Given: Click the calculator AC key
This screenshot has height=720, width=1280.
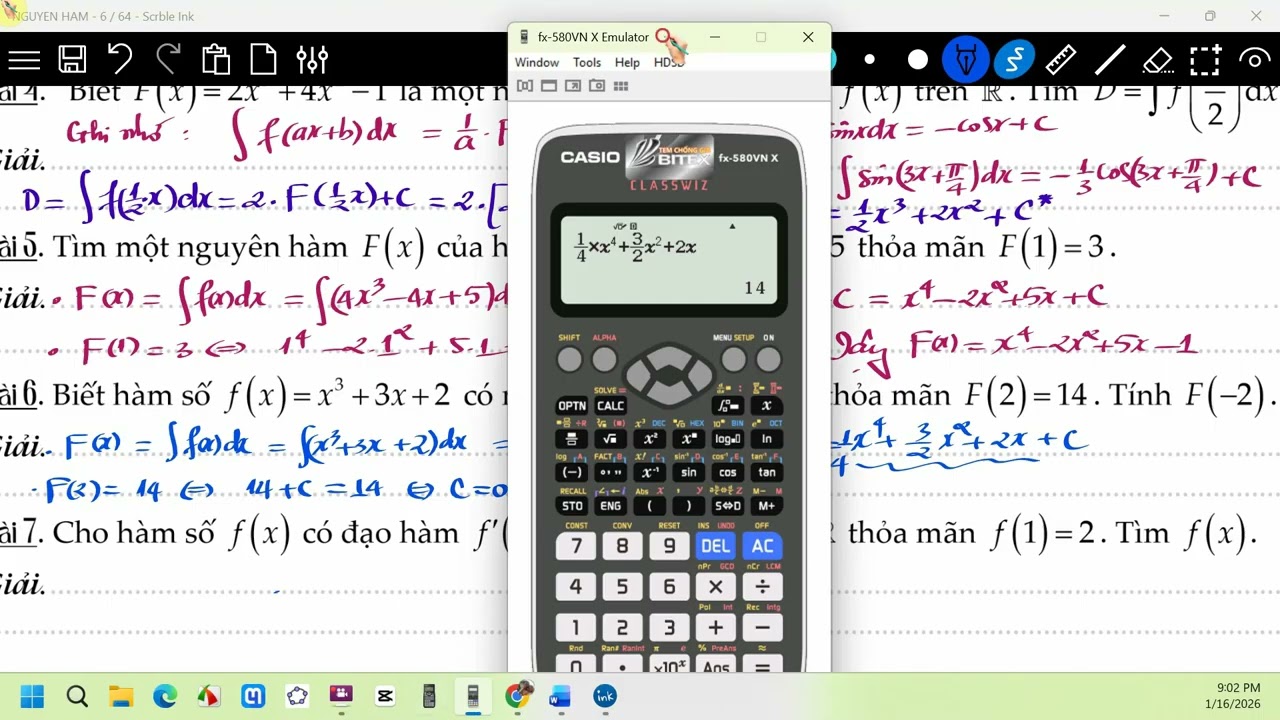Looking at the screenshot, I should point(762,546).
